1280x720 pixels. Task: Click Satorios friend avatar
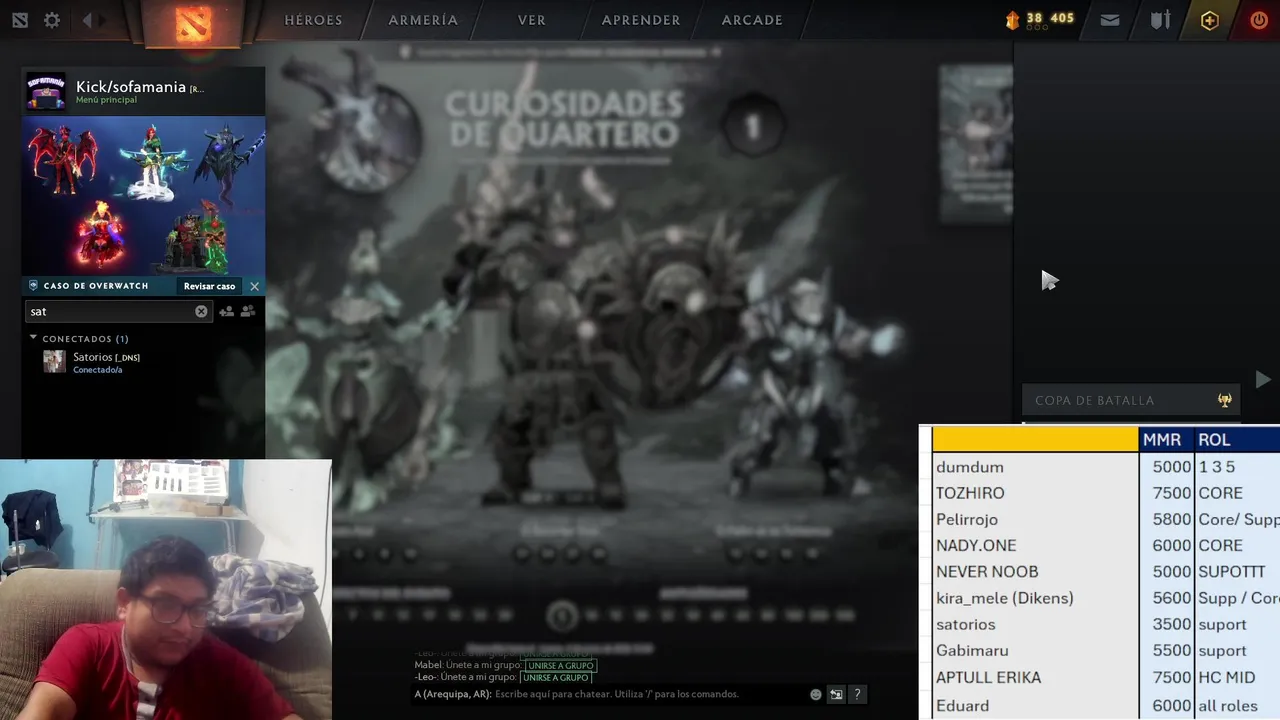54,362
